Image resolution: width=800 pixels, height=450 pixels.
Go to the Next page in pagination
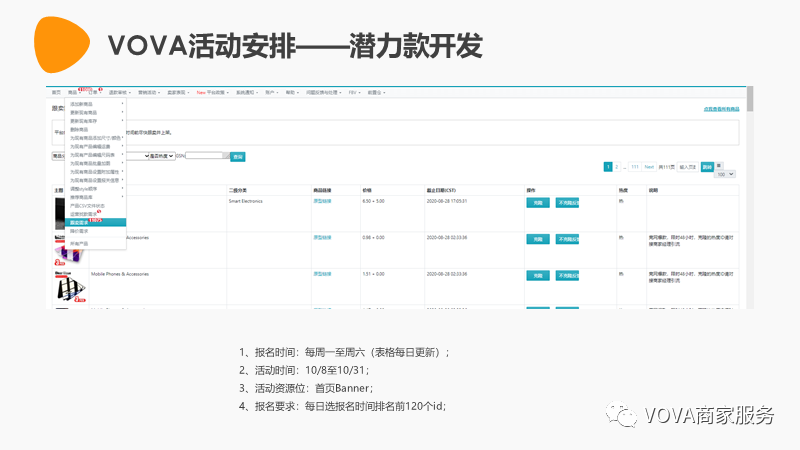[x=649, y=167]
